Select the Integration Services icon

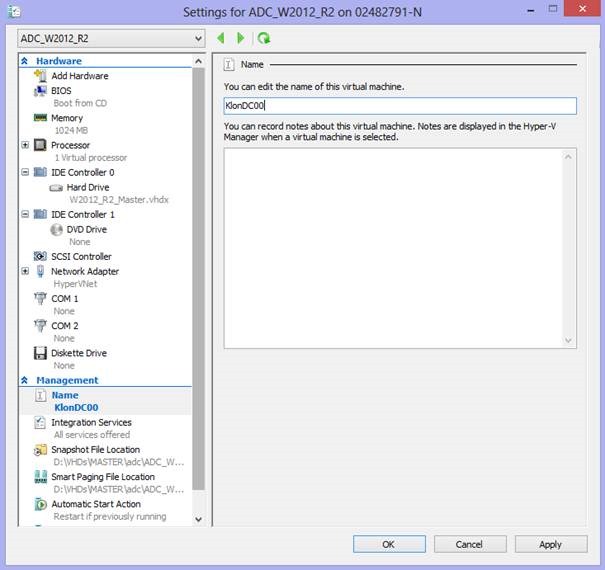(40, 423)
